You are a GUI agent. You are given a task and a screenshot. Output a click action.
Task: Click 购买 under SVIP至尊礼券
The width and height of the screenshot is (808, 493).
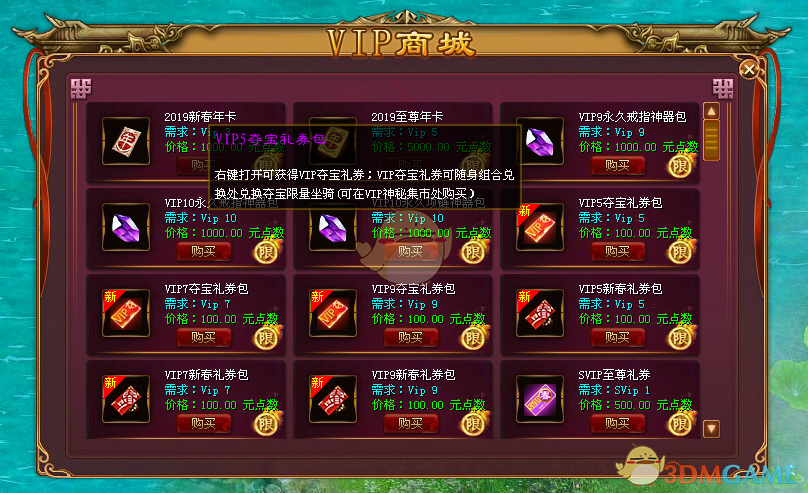[617, 423]
